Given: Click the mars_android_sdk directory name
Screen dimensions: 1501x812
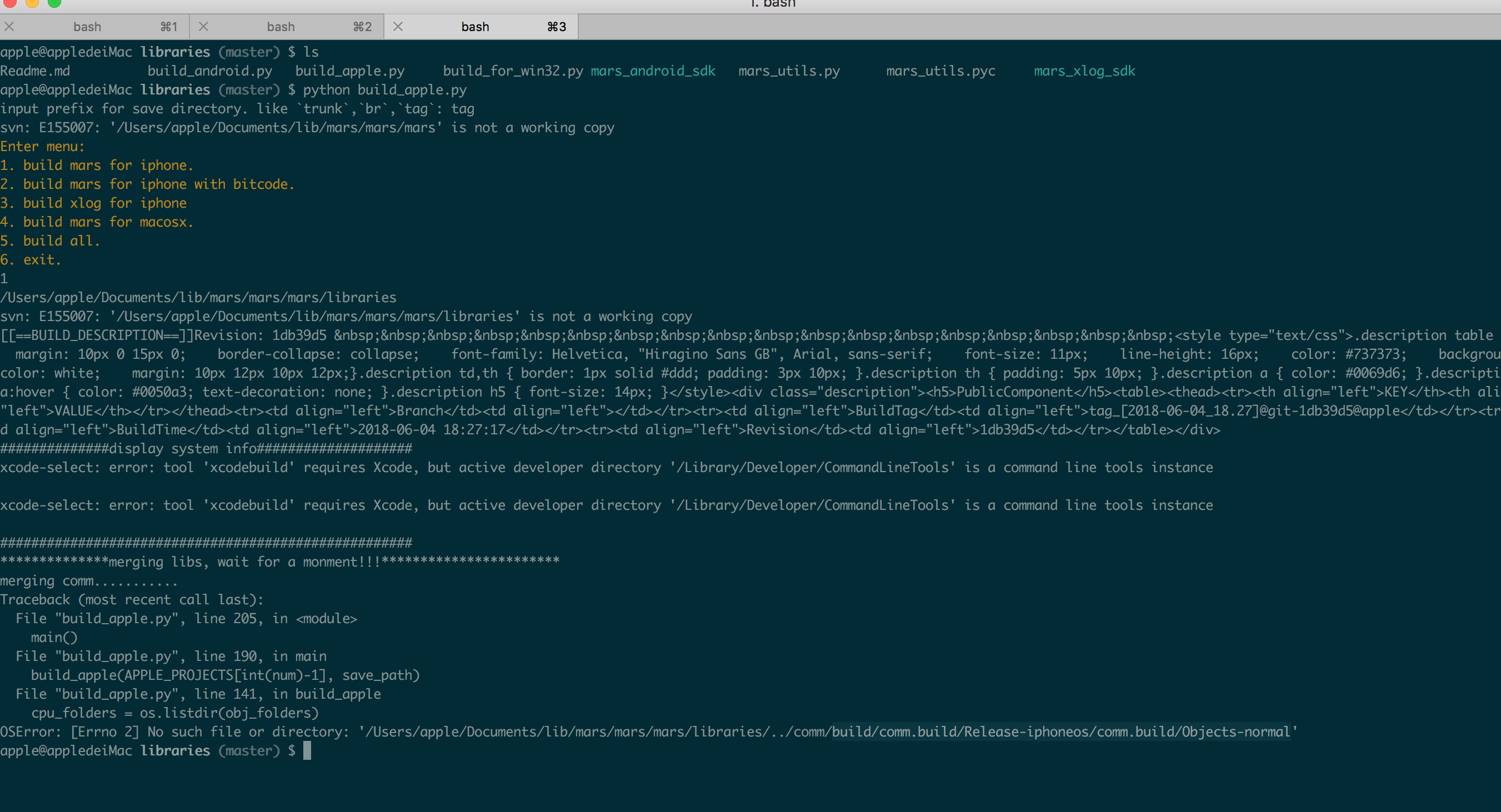Looking at the screenshot, I should point(653,71).
